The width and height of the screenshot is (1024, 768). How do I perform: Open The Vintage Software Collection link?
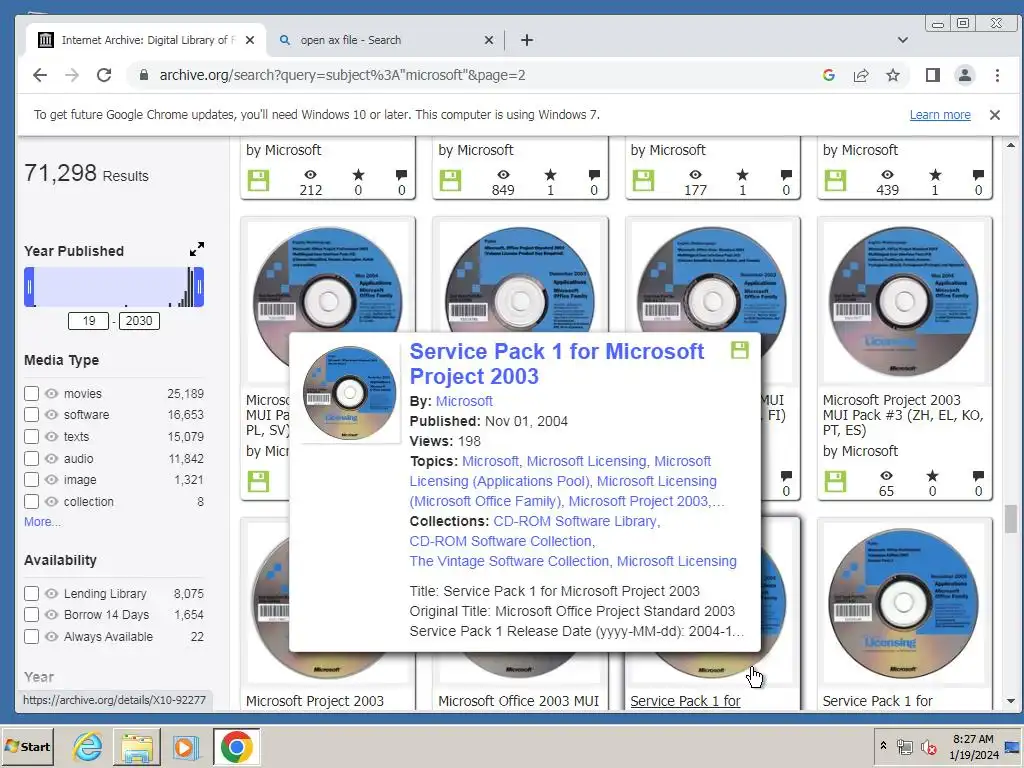(509, 561)
